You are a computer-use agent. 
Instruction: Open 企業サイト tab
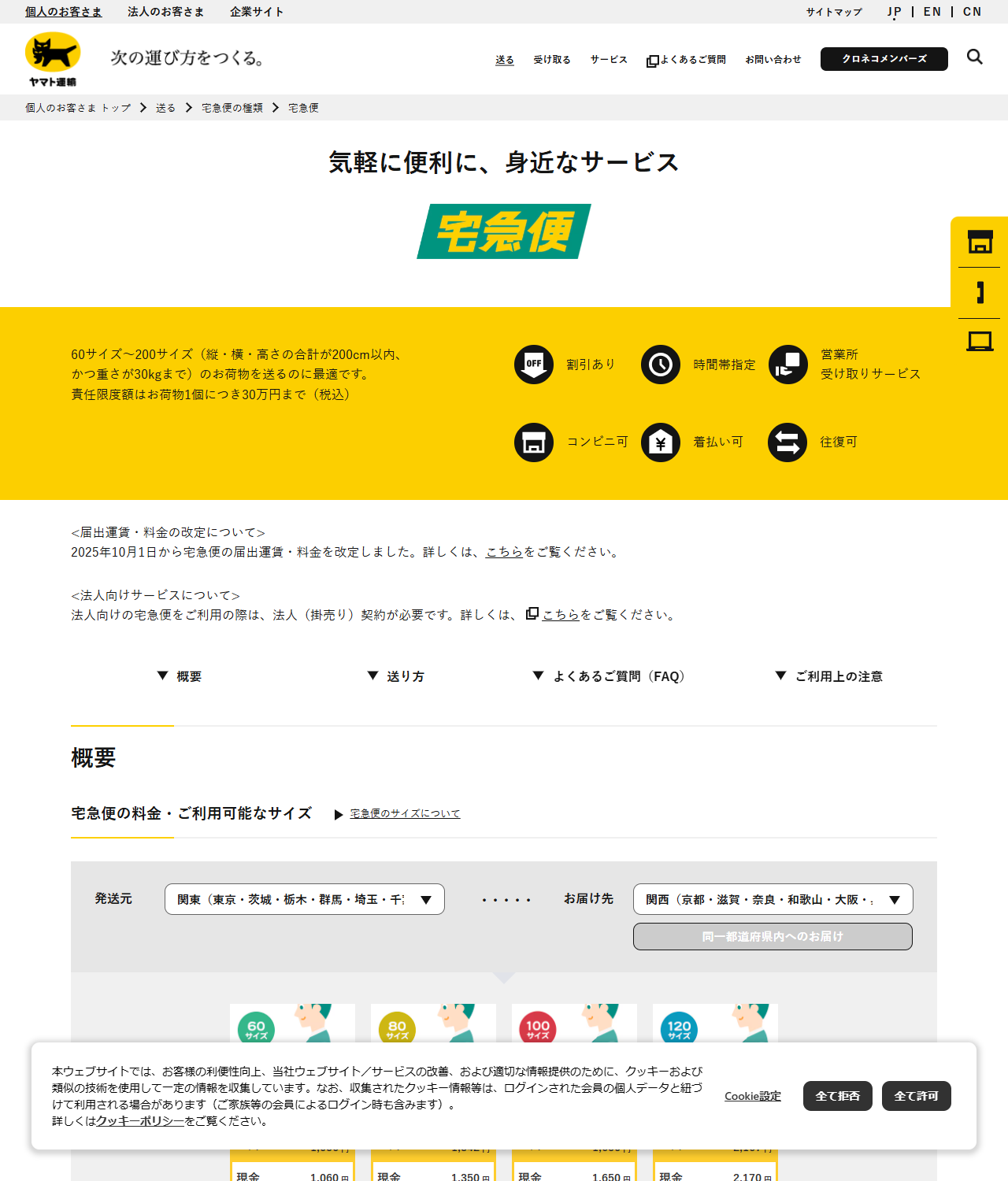tap(257, 12)
